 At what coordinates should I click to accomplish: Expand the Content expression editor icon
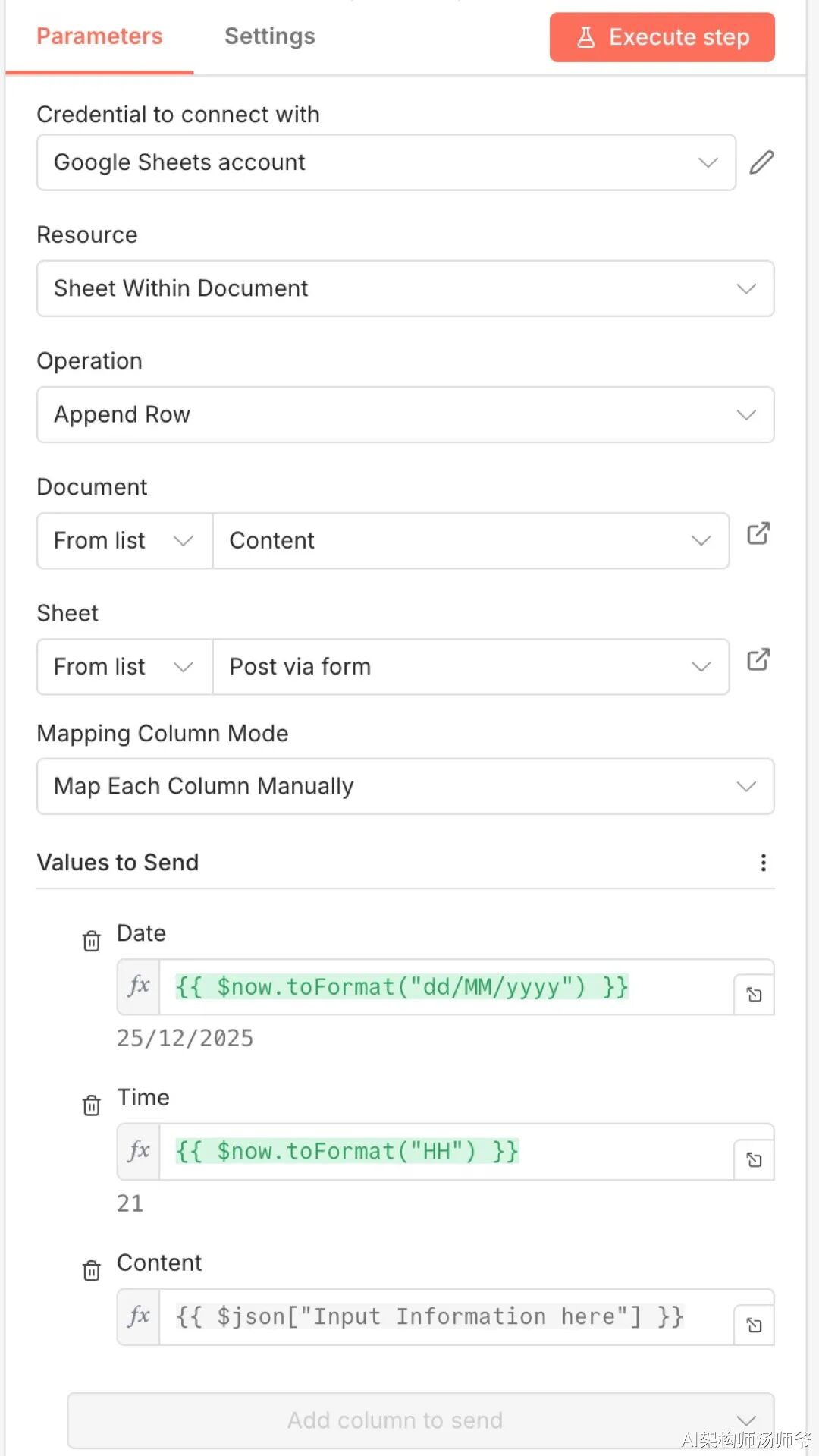[754, 1325]
